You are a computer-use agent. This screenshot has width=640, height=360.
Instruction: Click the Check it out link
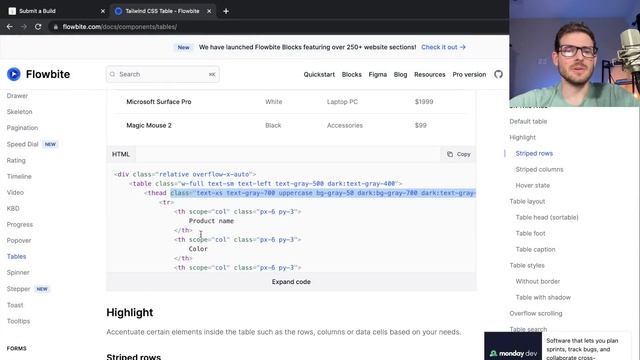click(x=443, y=47)
